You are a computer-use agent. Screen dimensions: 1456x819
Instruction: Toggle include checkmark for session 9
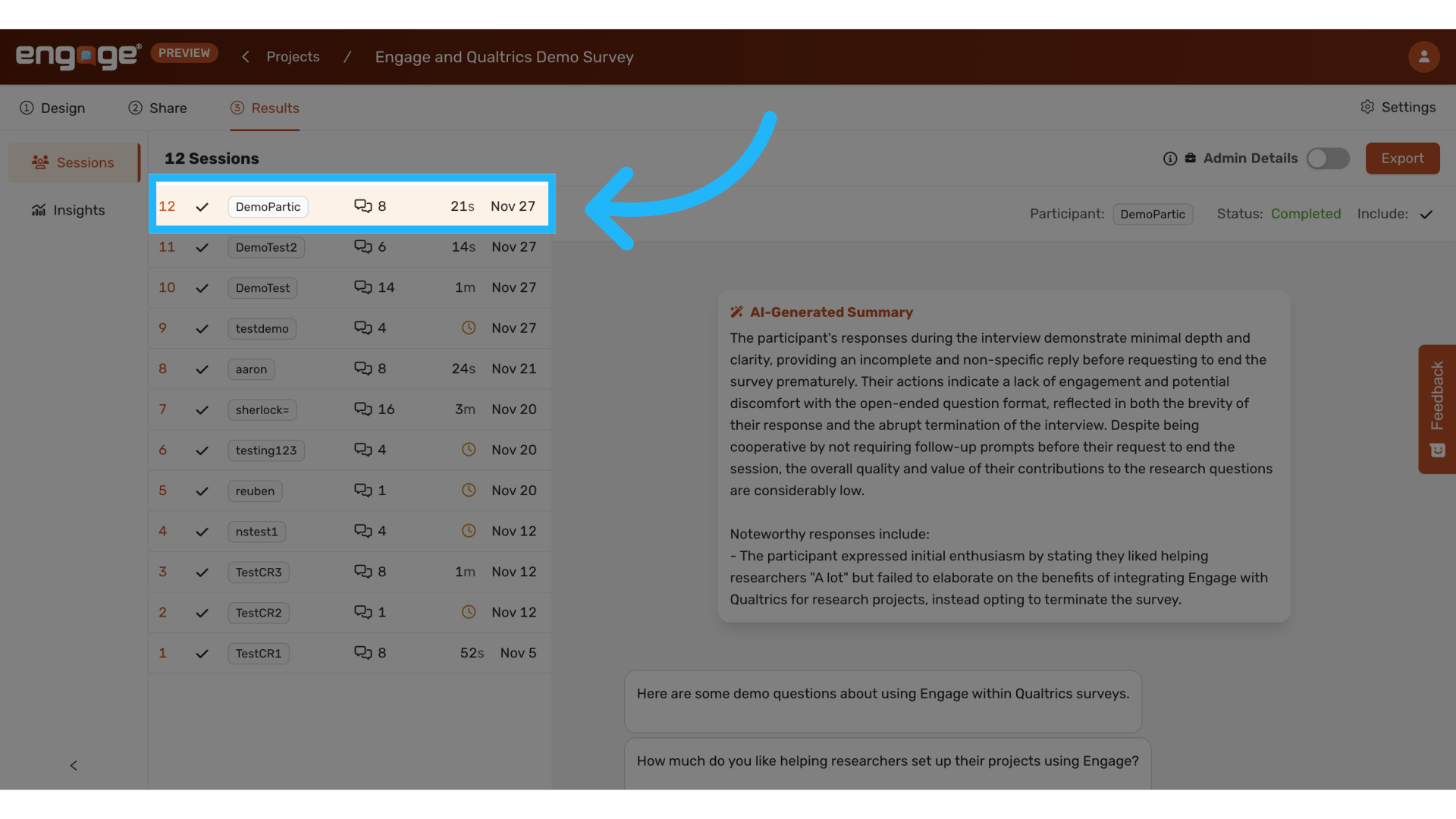pyautogui.click(x=202, y=328)
